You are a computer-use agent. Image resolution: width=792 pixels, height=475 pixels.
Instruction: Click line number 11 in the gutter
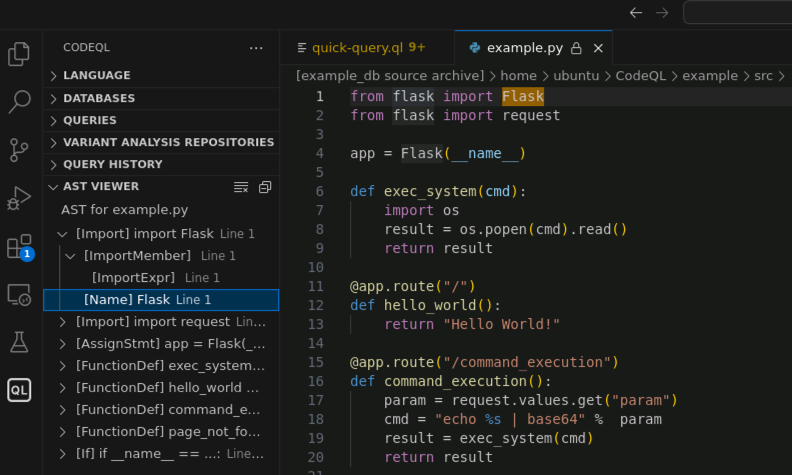(316, 287)
